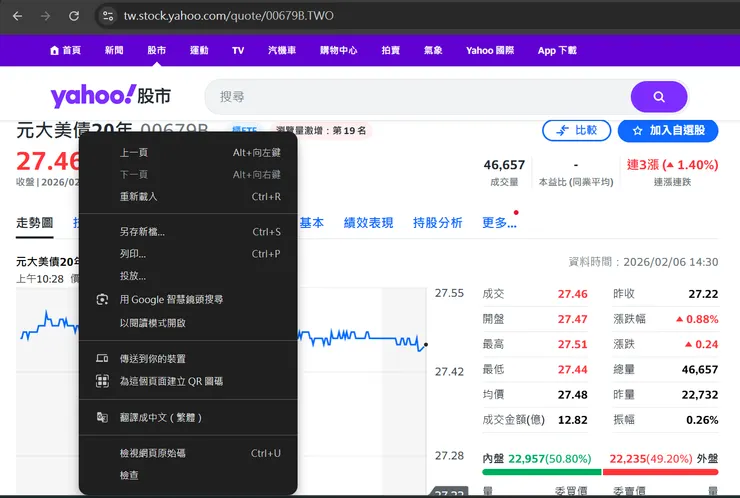This screenshot has width=740, height=498.
Task: Click the 46,657 成交量 value at top
Action: (504, 165)
